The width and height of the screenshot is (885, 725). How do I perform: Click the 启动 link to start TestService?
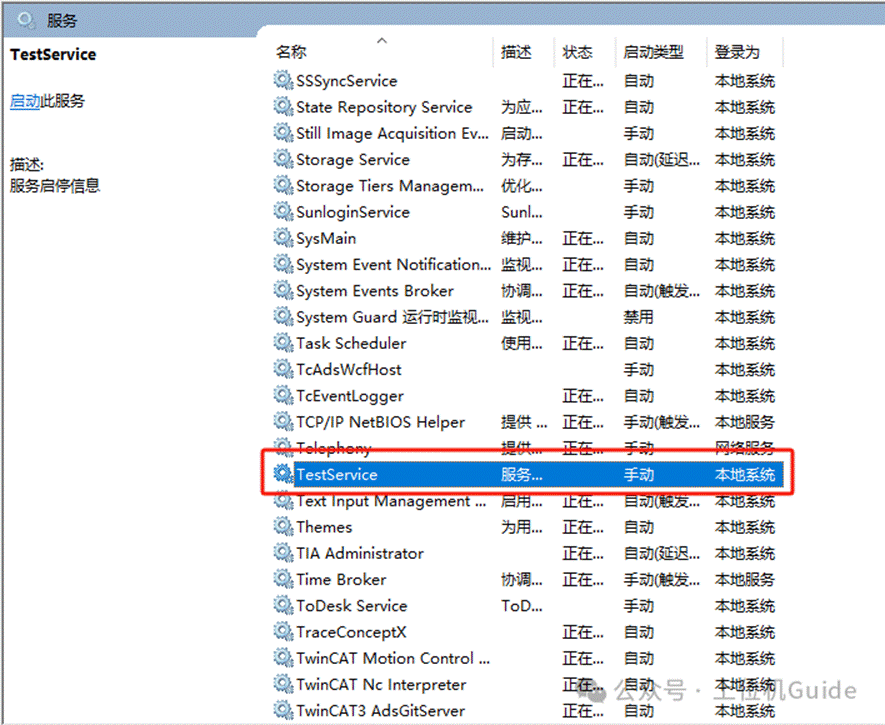(x=25, y=101)
